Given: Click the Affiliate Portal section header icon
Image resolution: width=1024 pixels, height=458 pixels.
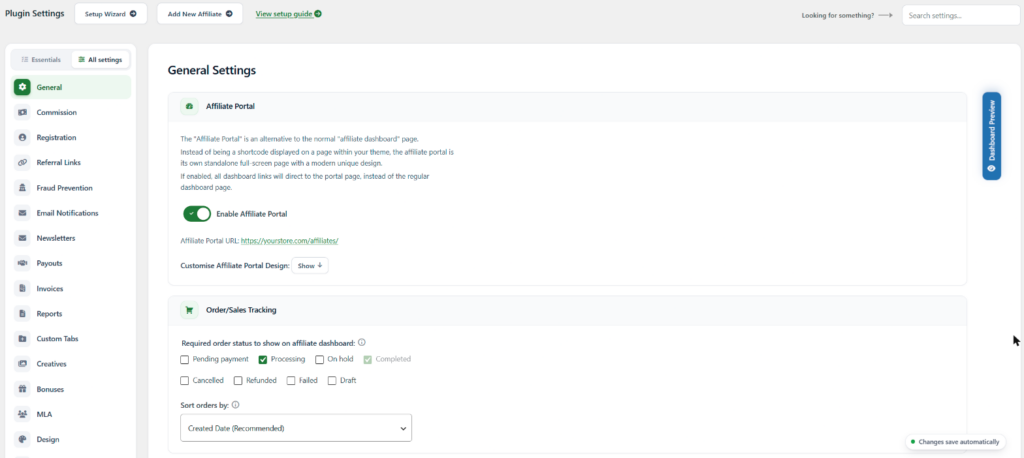Looking at the screenshot, I should tap(189, 106).
